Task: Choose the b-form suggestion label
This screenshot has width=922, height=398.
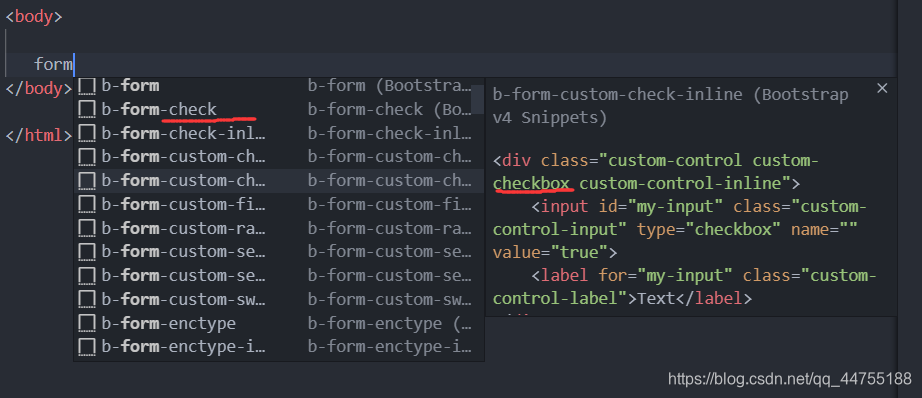Action: tap(130, 86)
